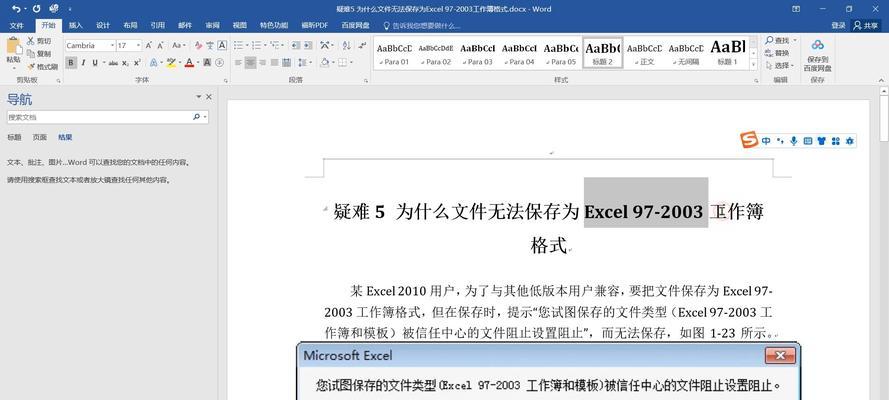Click the Redo icon in title bar

(x=36, y=8)
